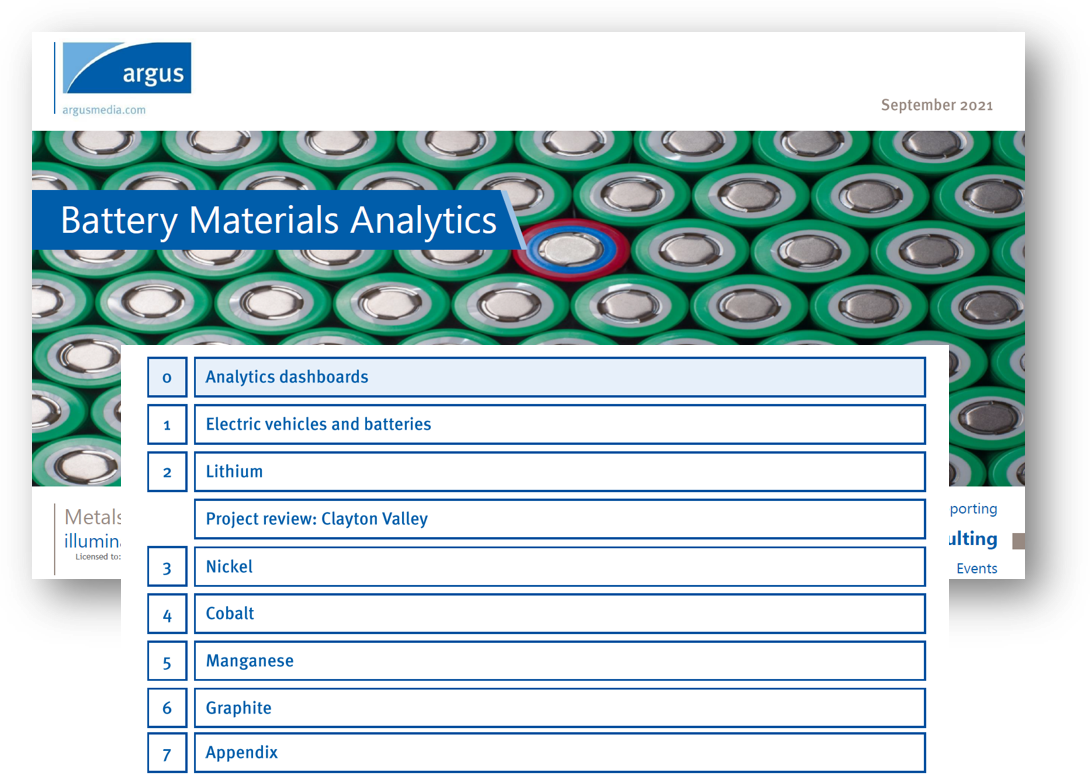This screenshot has height=783, width=1090.
Task: Go to the Appendix entry
Action: pos(558,752)
